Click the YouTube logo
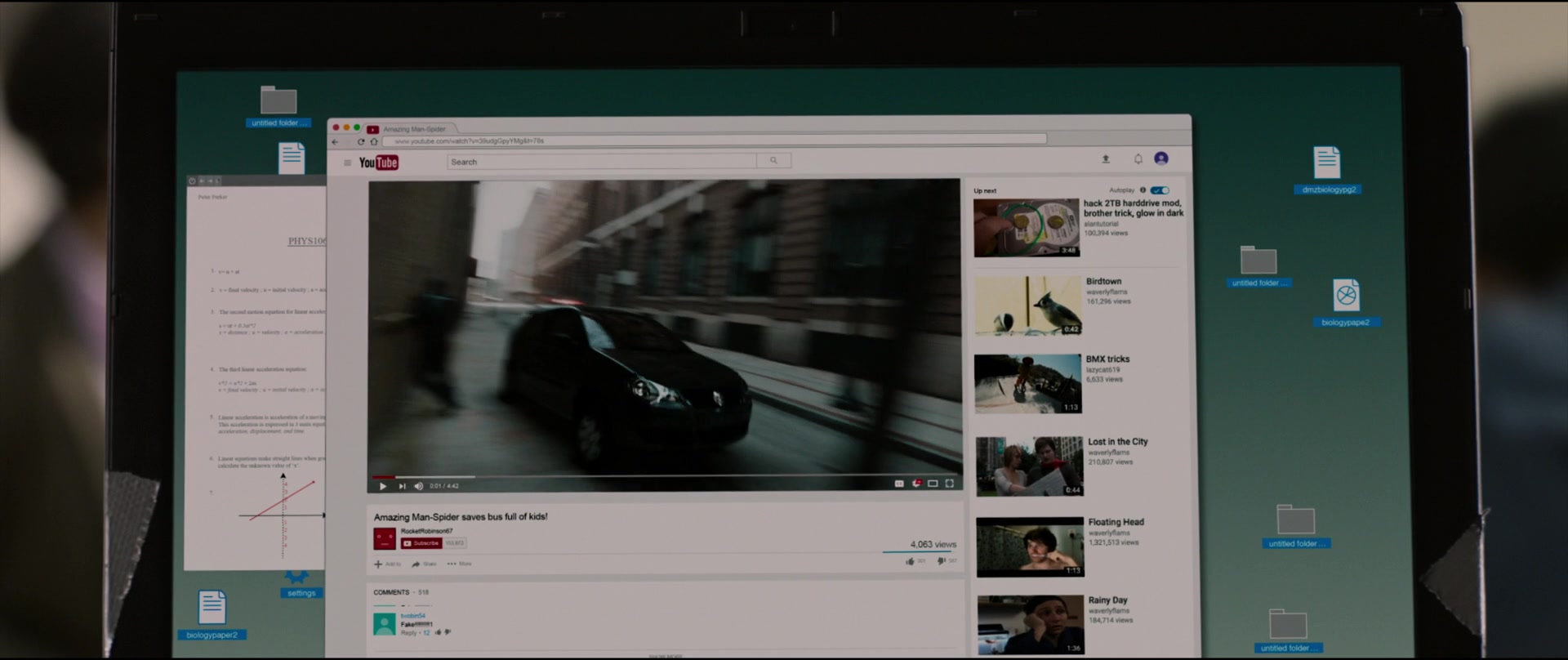Image resolution: width=1568 pixels, height=660 pixels. click(379, 163)
